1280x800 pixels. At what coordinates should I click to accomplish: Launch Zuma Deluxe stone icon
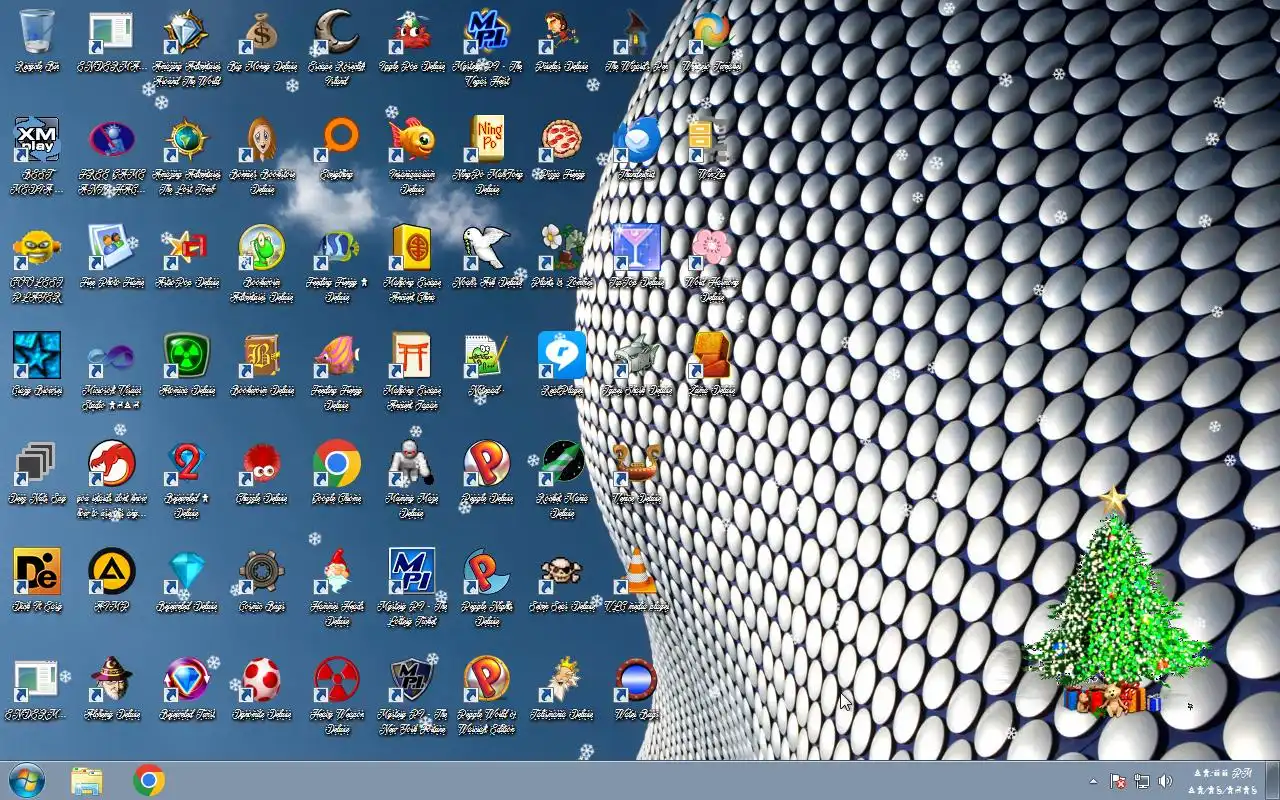(712, 356)
